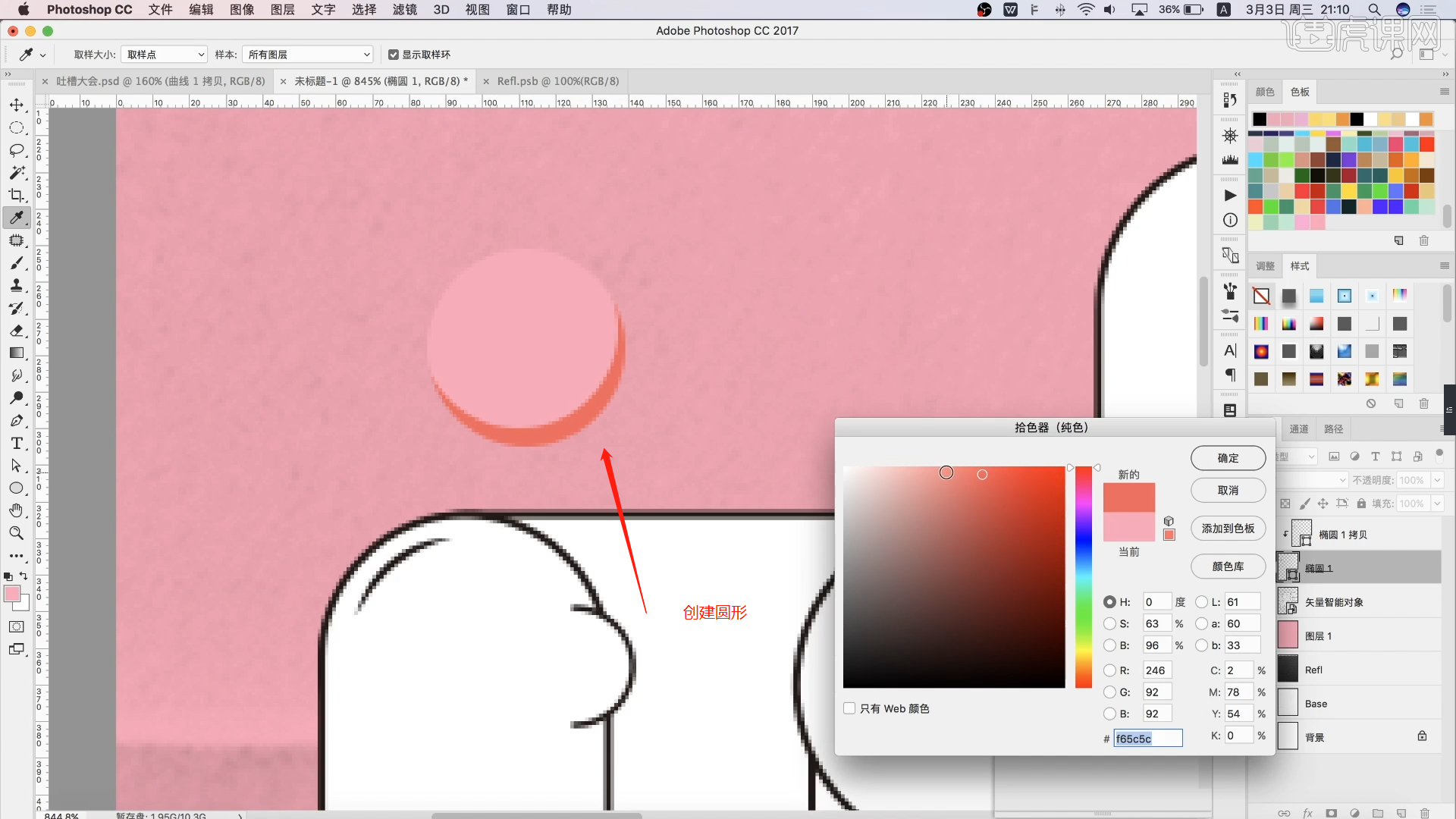Screen dimensions: 1456x819
Task: Select the H hue radio button
Action: click(x=1109, y=602)
